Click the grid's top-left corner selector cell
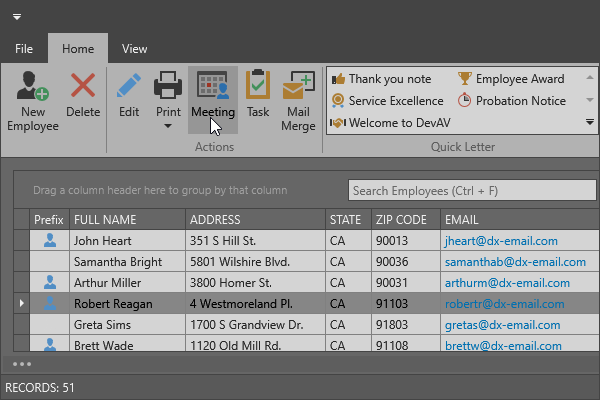This screenshot has height=400, width=600. pos(22,220)
